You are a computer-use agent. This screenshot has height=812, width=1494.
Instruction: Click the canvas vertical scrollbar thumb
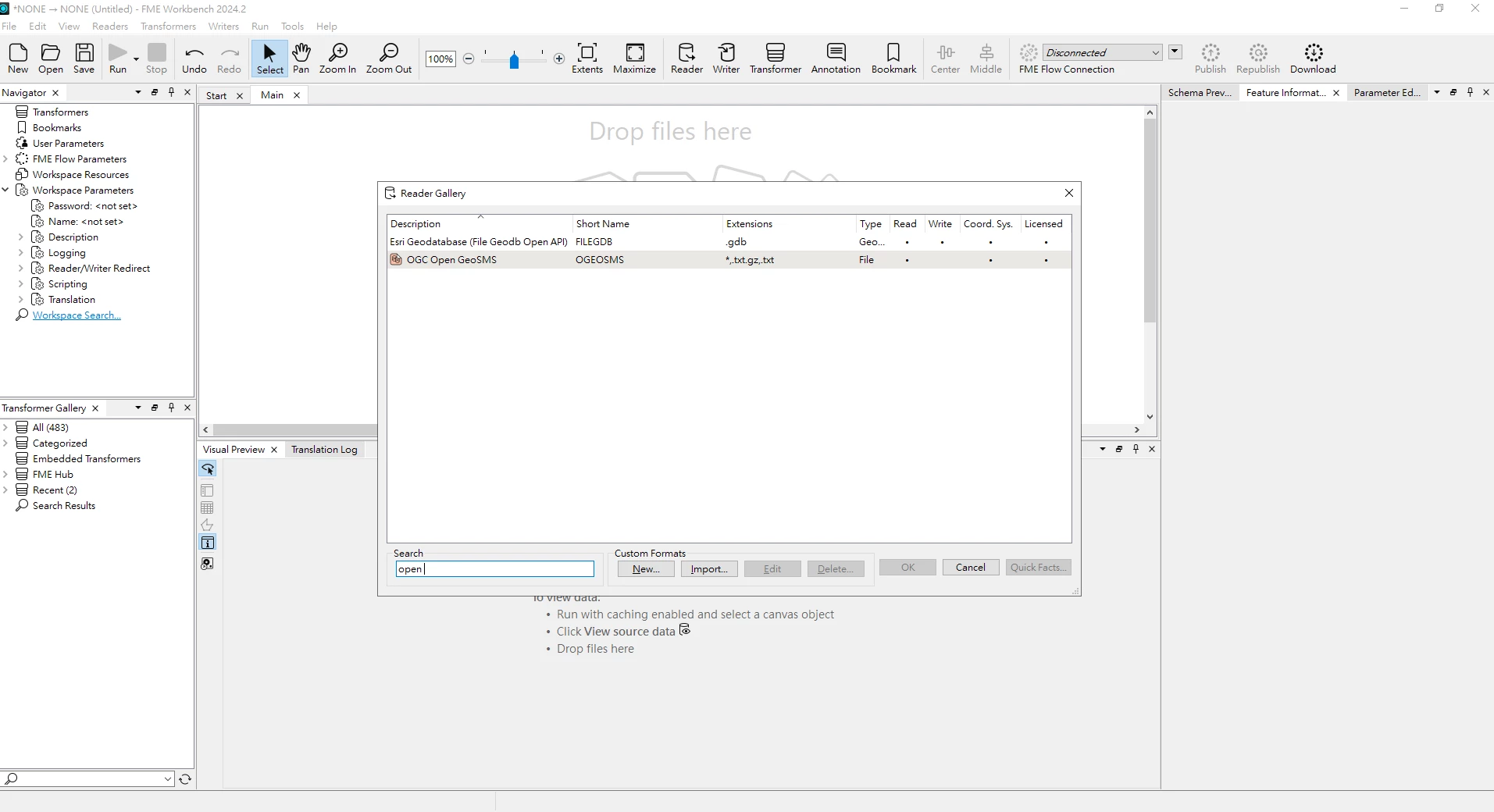pos(1150,220)
